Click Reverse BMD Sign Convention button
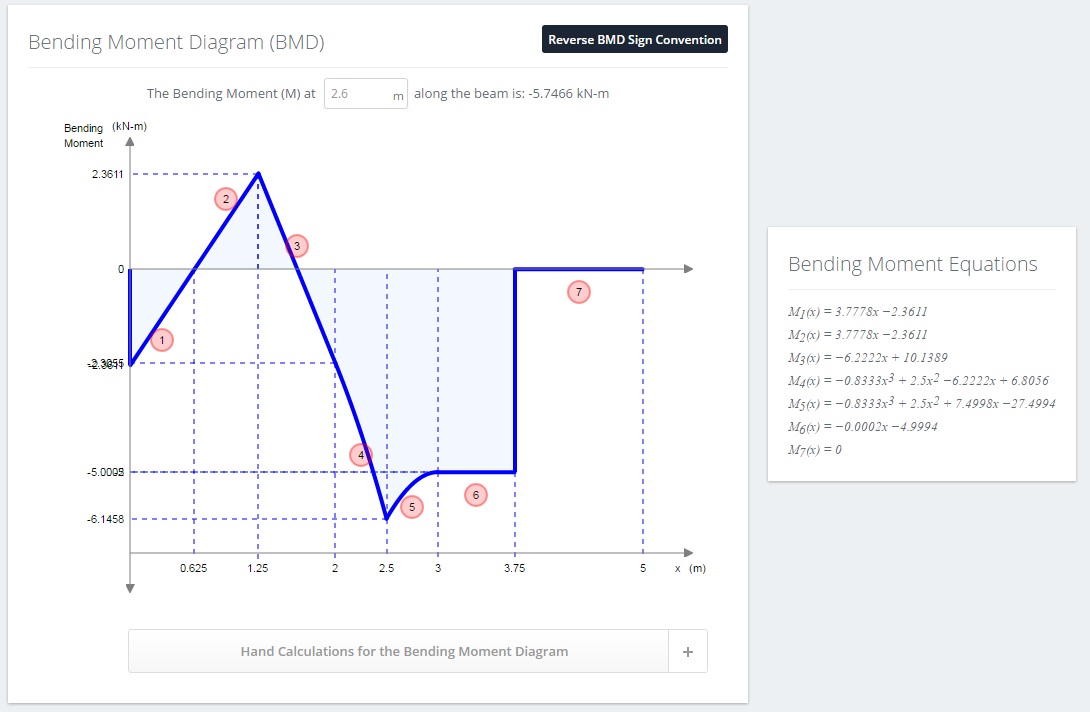 (635, 40)
